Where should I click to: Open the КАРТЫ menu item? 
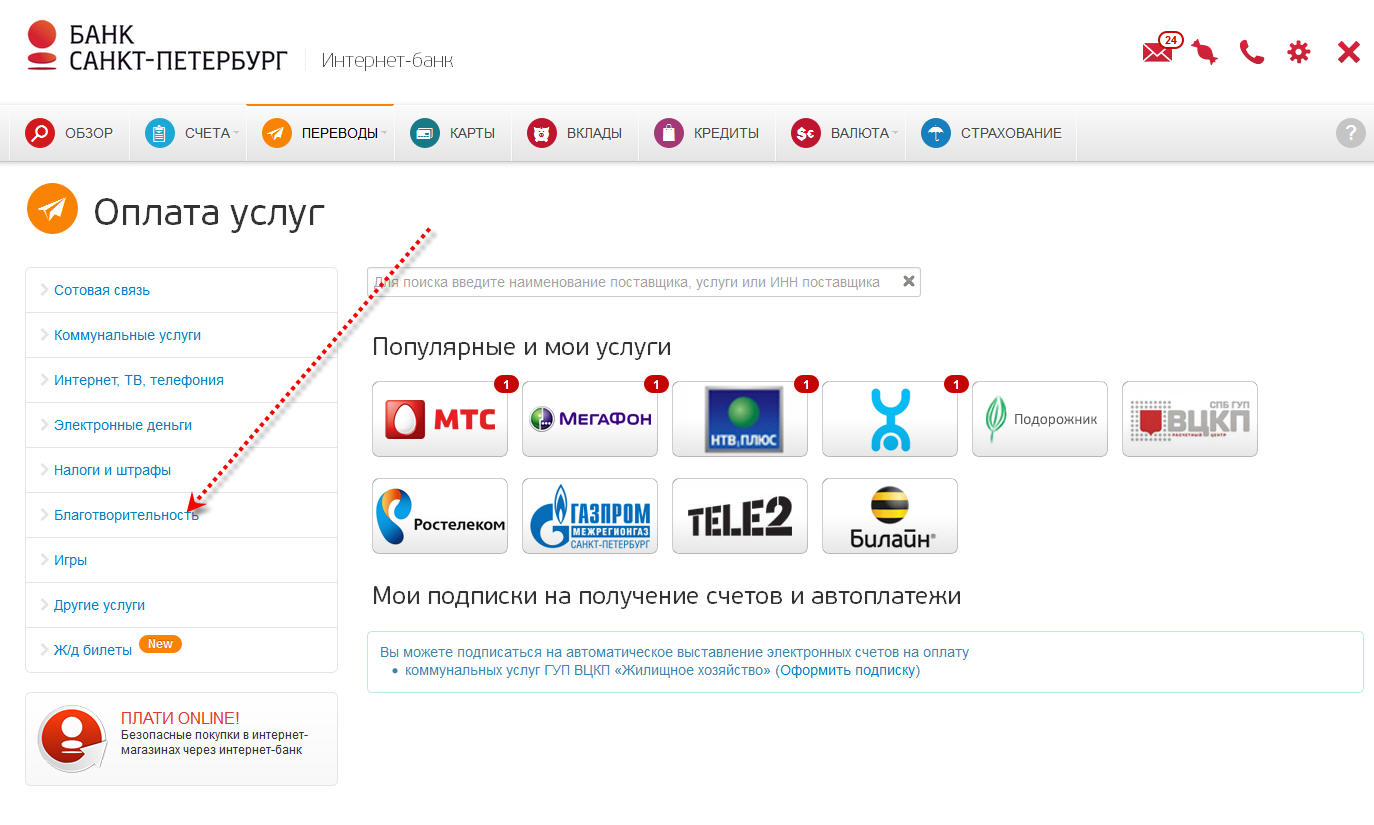pyautogui.click(x=472, y=133)
